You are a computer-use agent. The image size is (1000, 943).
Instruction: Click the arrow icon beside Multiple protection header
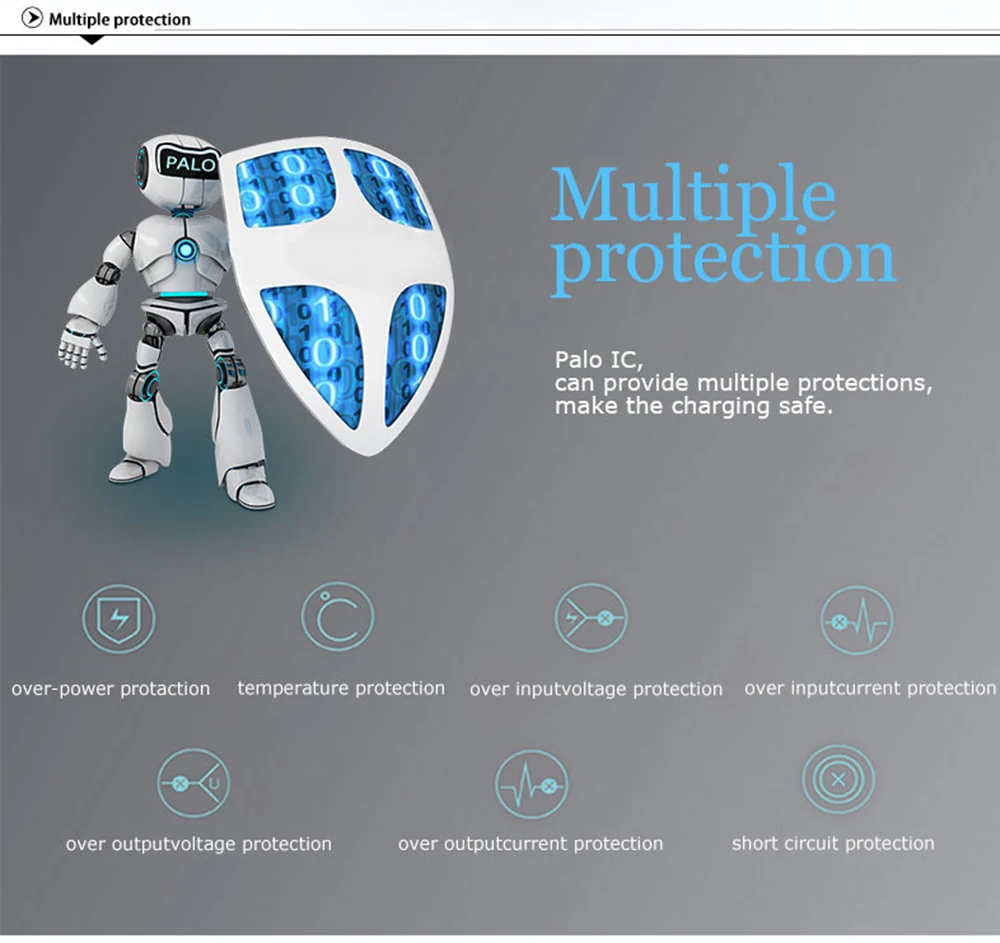[32, 18]
